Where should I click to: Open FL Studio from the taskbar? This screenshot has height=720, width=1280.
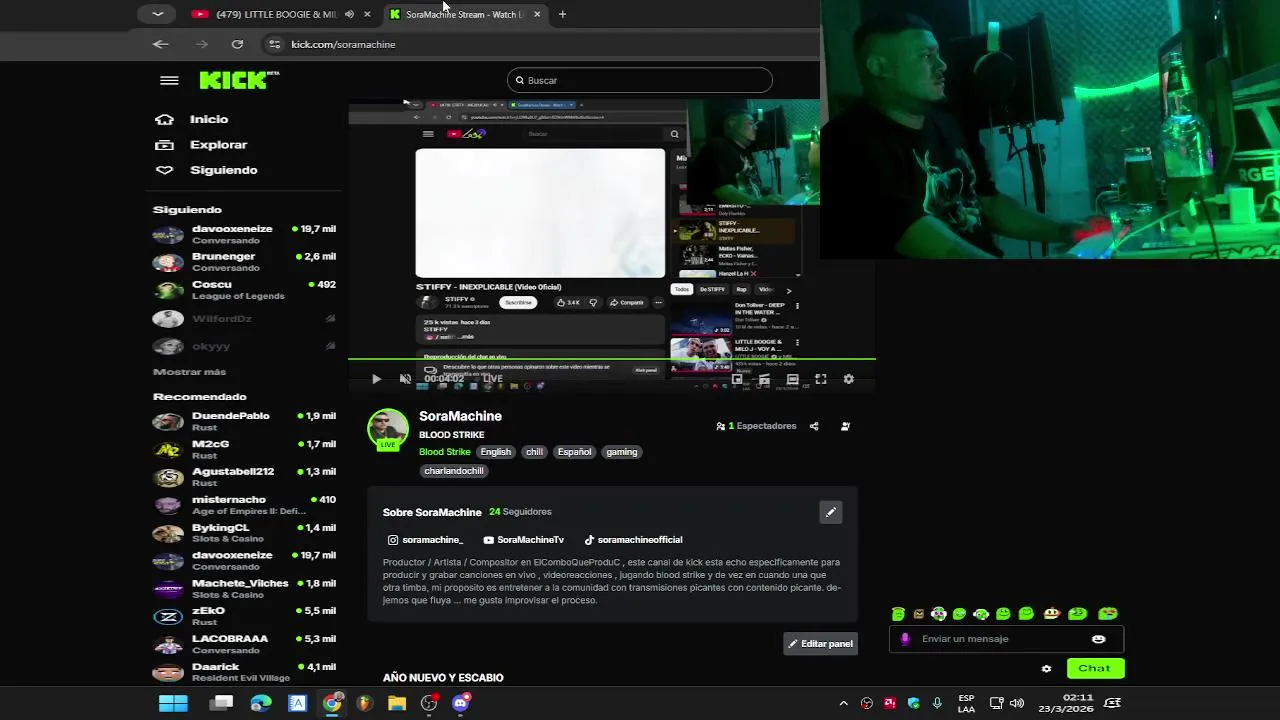point(364,703)
